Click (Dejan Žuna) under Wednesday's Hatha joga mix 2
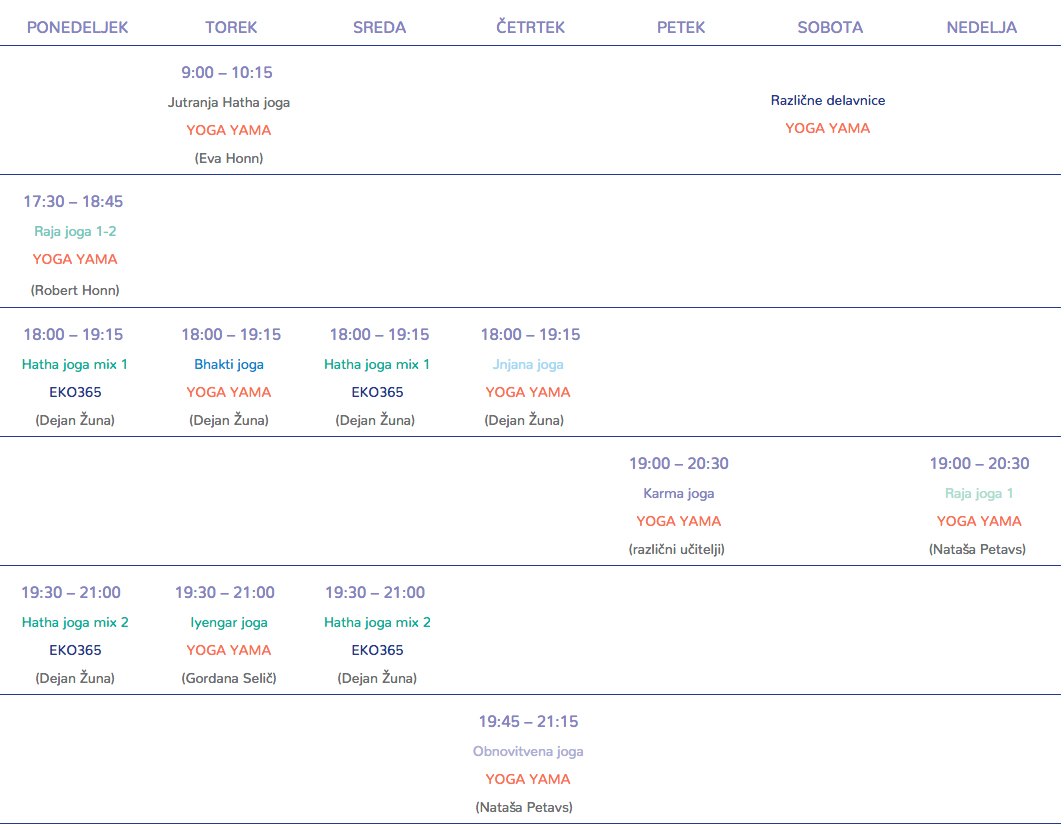 (x=377, y=678)
